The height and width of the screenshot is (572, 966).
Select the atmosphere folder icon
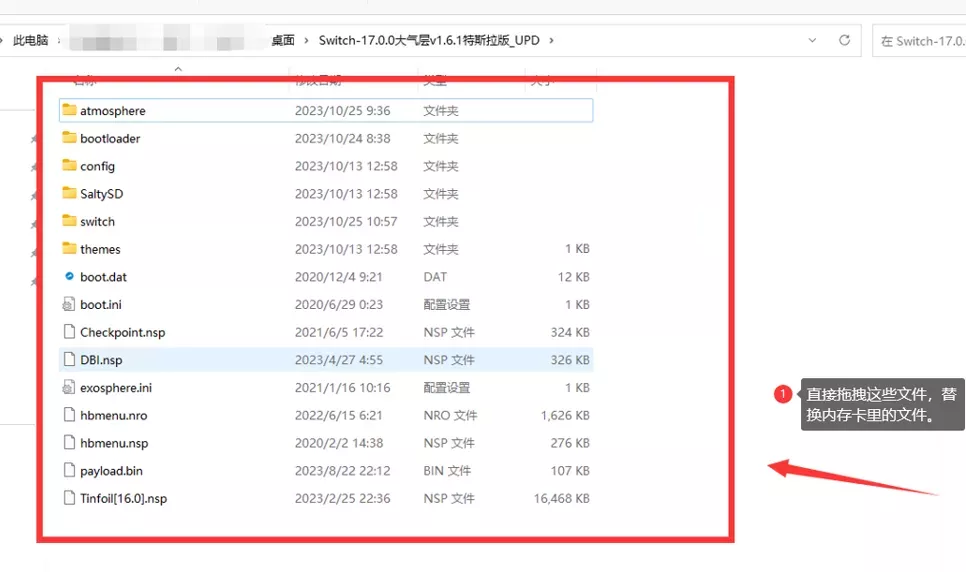point(70,110)
